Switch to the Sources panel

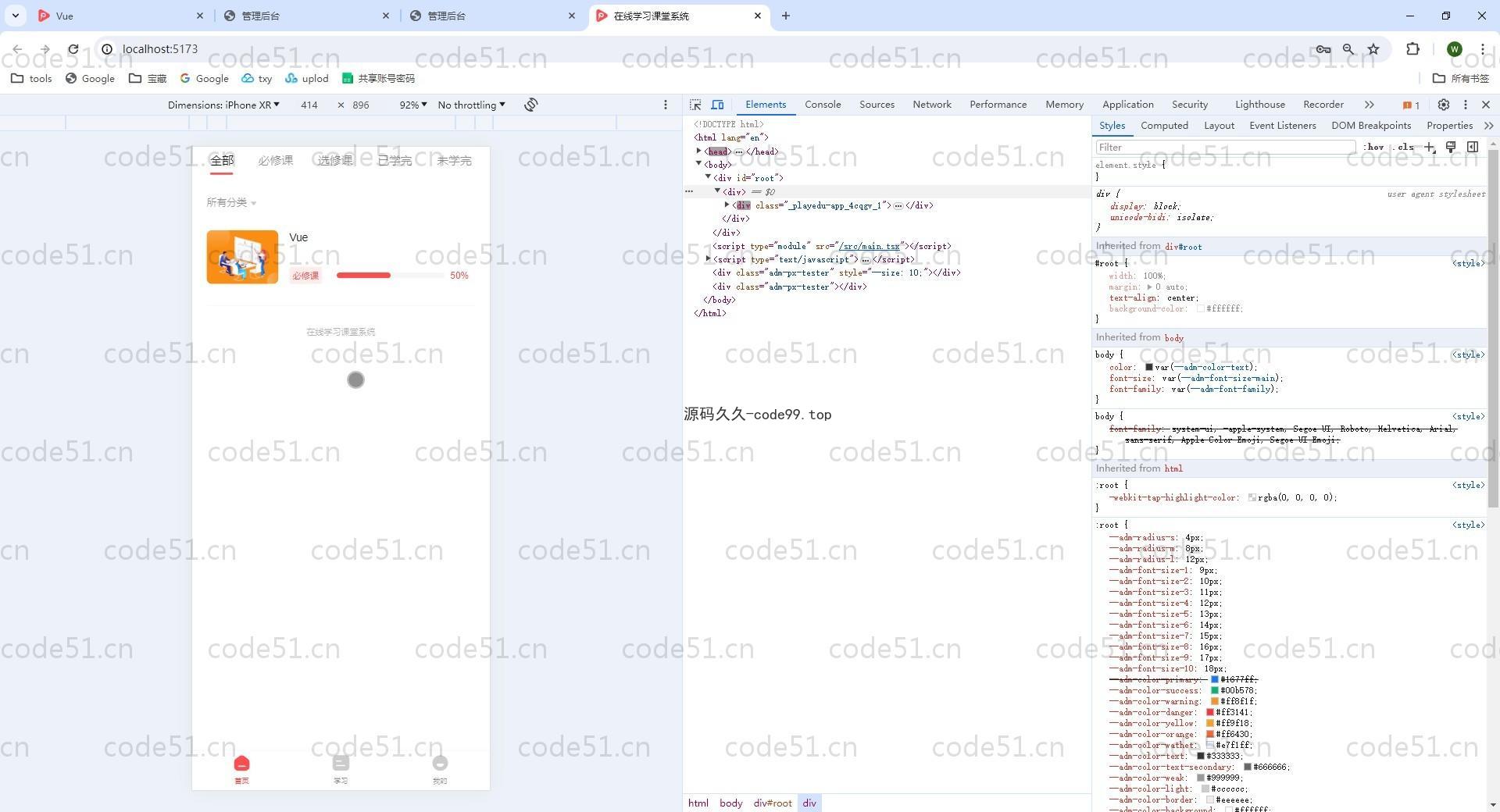pyautogui.click(x=877, y=105)
